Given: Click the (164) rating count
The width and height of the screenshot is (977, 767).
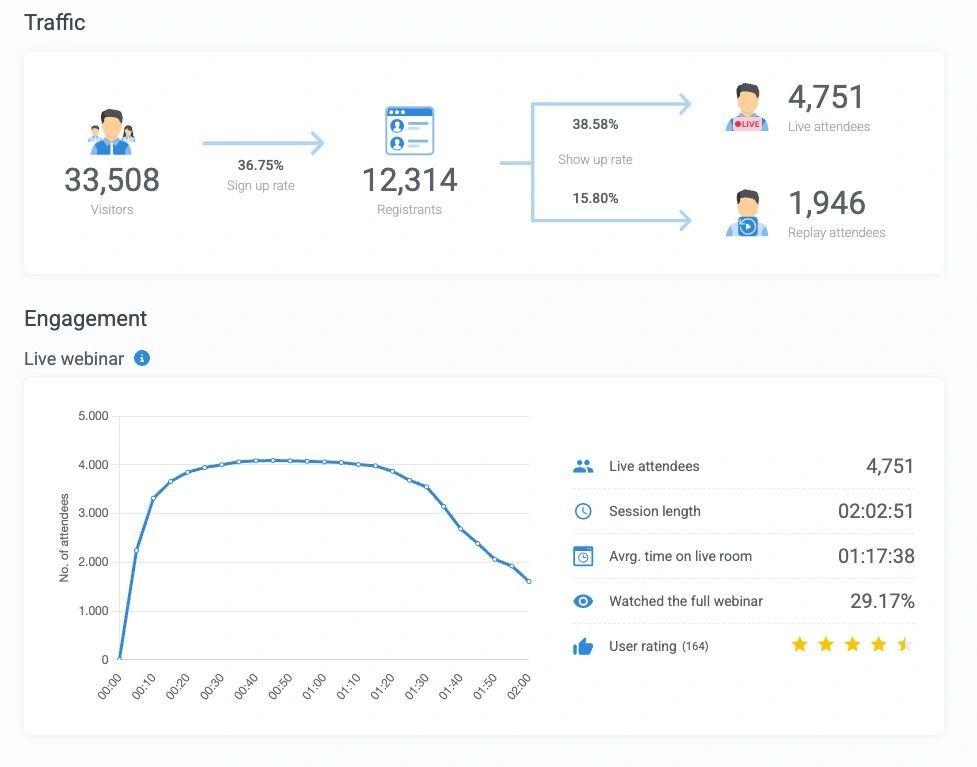Looking at the screenshot, I should 695,647.
